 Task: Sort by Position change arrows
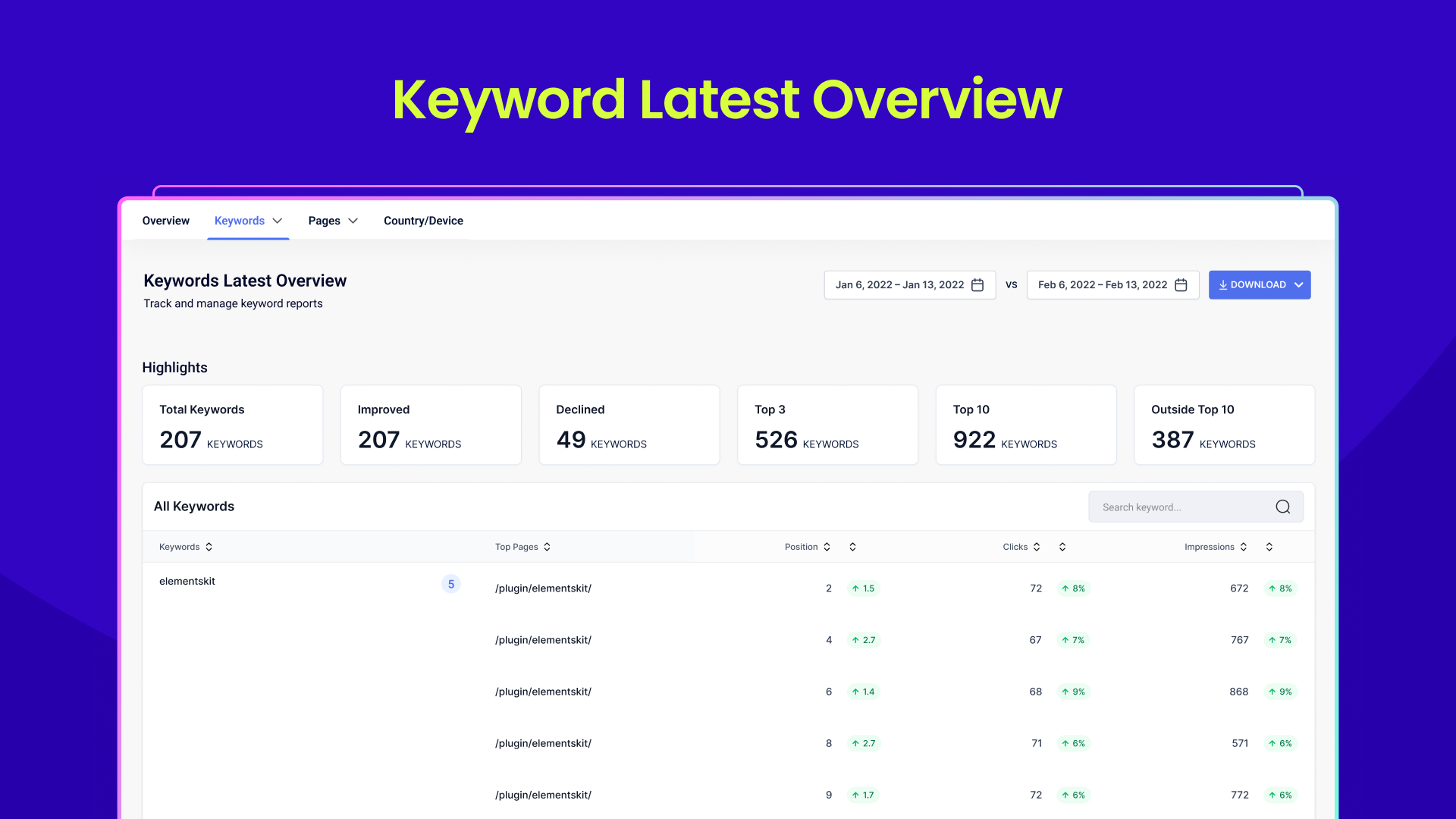[x=852, y=547]
